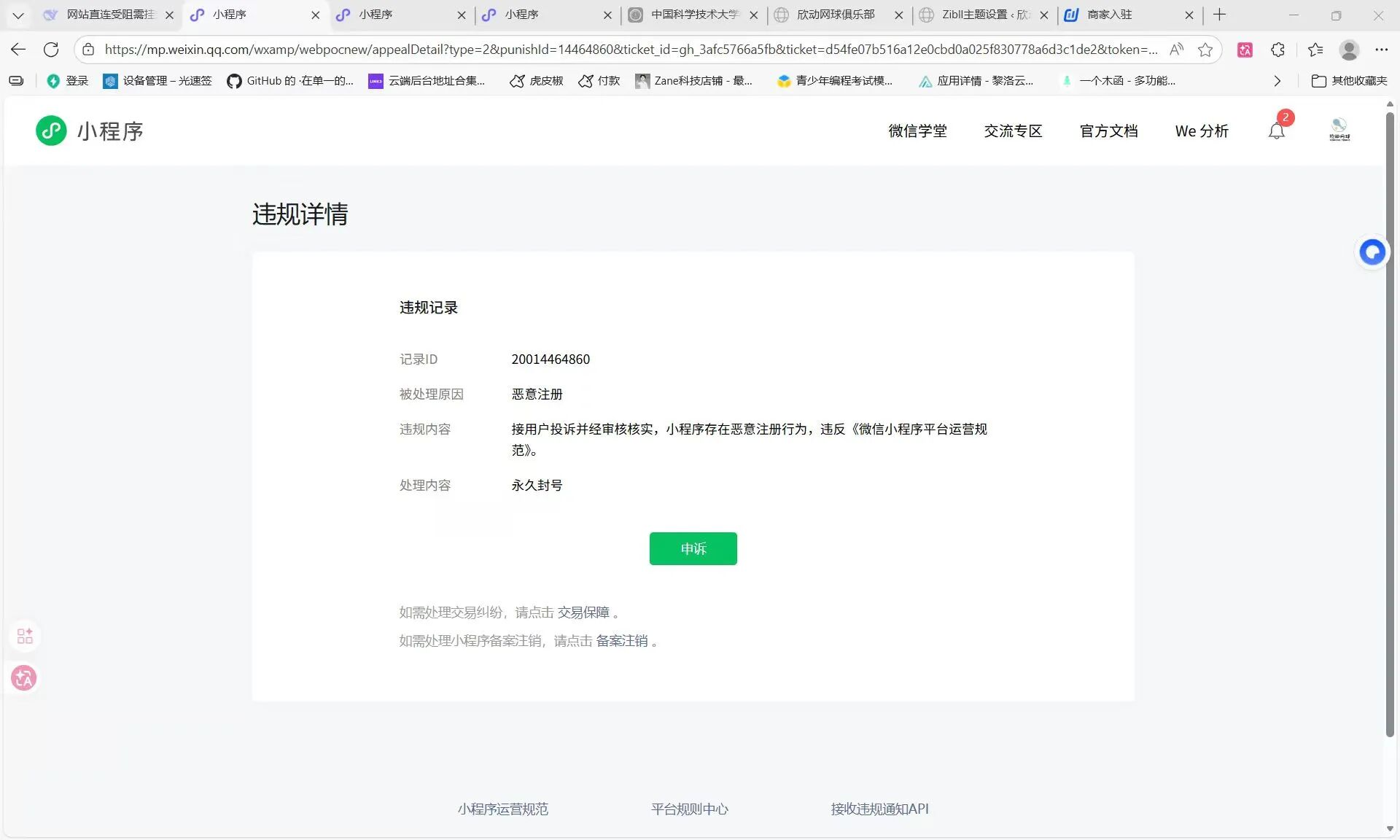
Task: Click the 小程序 green logo icon
Action: (51, 131)
